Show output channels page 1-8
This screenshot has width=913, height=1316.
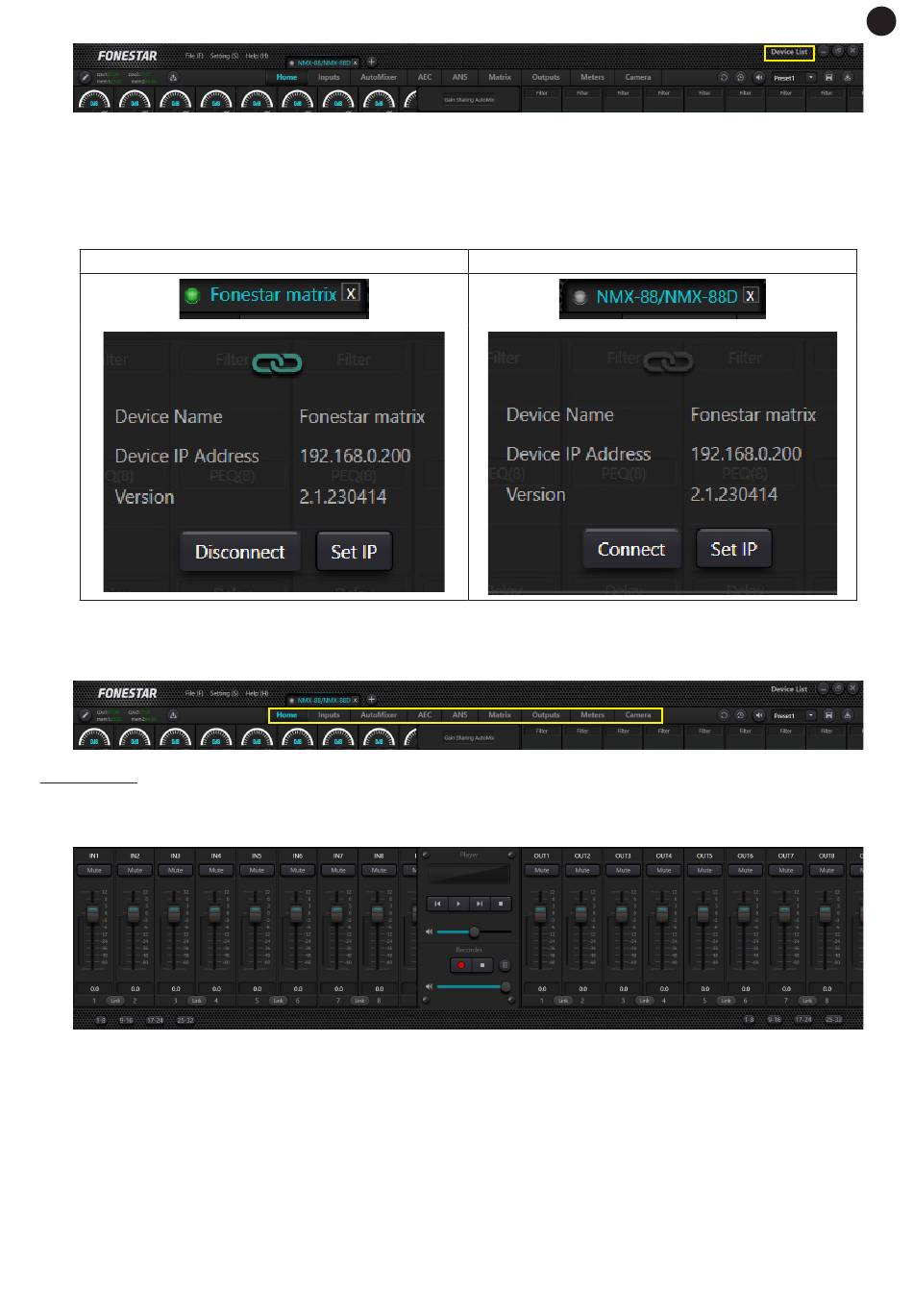[x=749, y=1019]
